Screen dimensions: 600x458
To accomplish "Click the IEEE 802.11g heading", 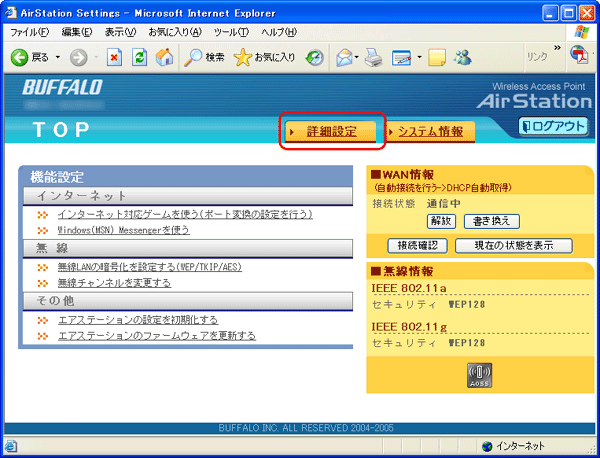I will [x=409, y=327].
